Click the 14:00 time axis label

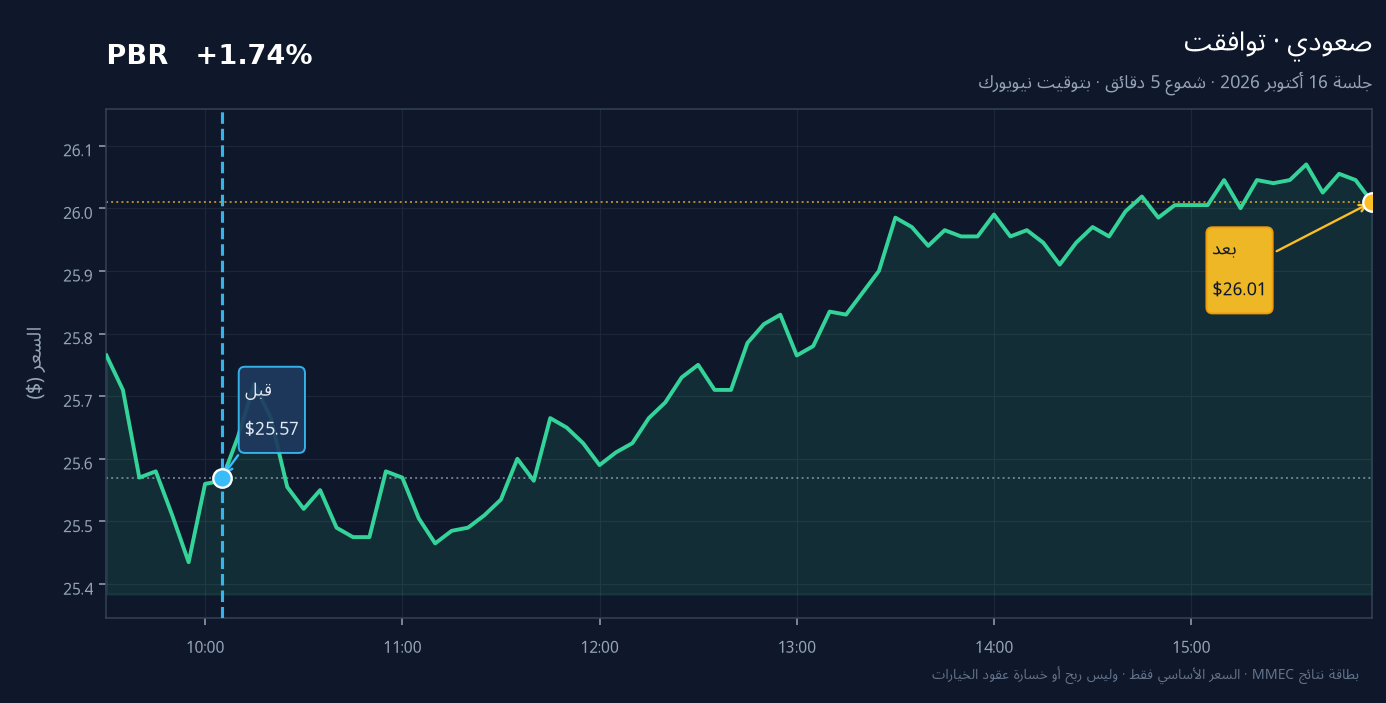pyautogui.click(x=994, y=647)
